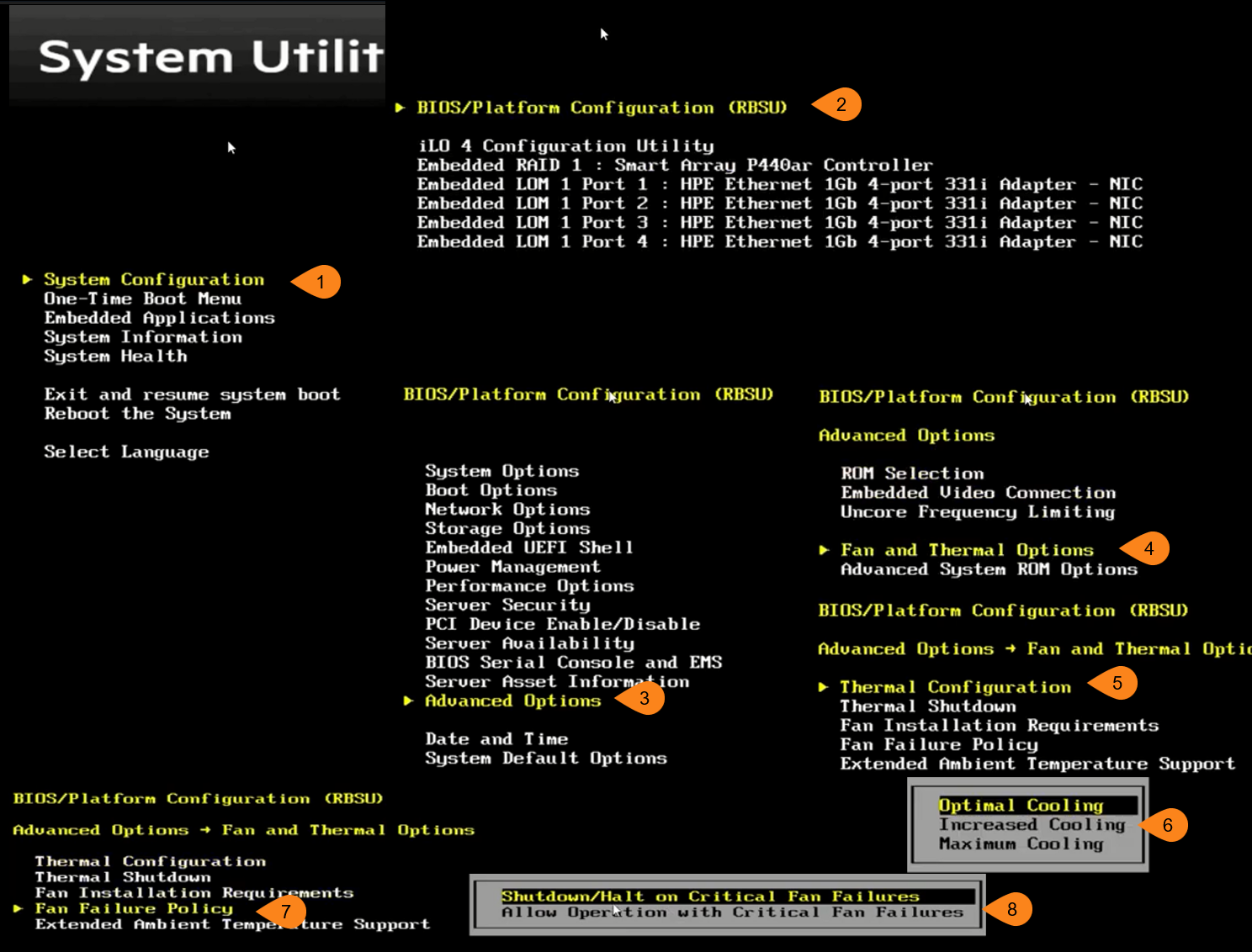
Task: Open BIOS Serial Console and EMS
Action: [573, 663]
